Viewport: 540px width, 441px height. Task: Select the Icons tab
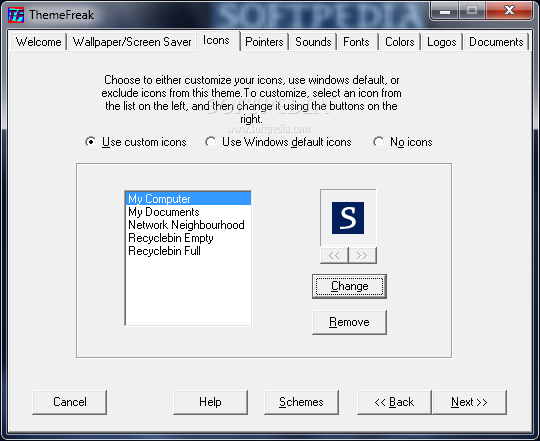pyautogui.click(x=218, y=41)
